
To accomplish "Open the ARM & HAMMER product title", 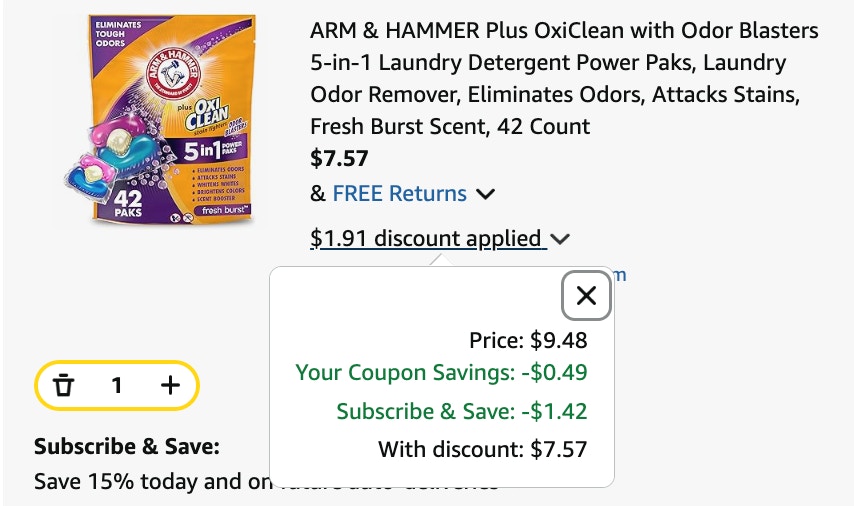I will 564,78.
